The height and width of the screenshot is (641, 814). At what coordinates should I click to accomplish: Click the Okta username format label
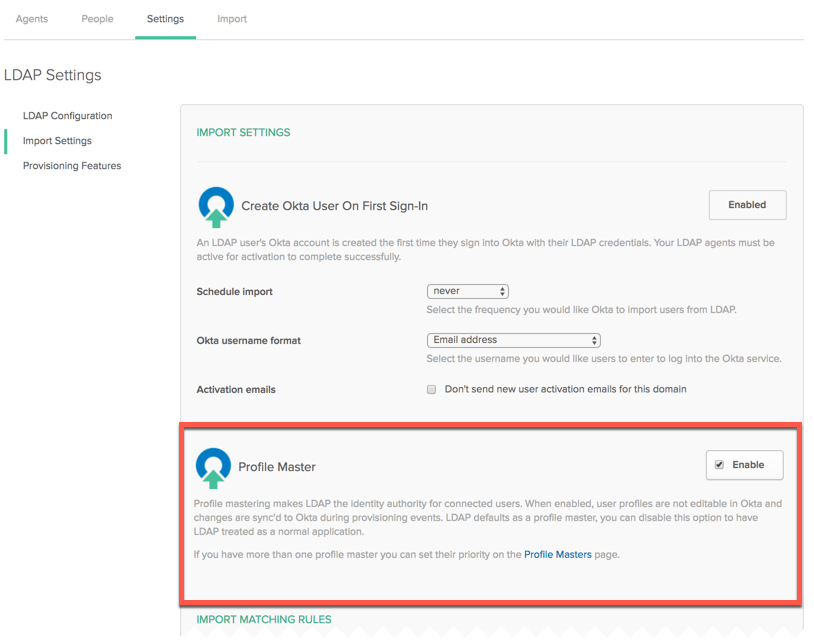point(248,340)
